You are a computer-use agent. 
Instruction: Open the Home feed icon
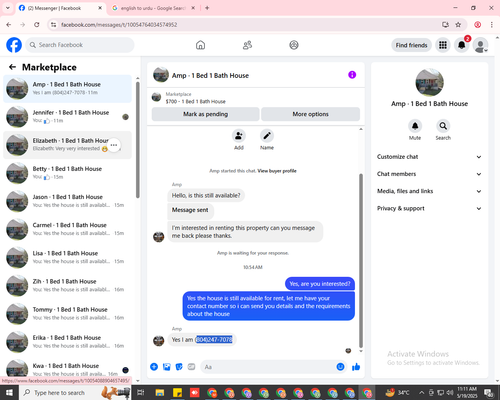[x=200, y=45]
